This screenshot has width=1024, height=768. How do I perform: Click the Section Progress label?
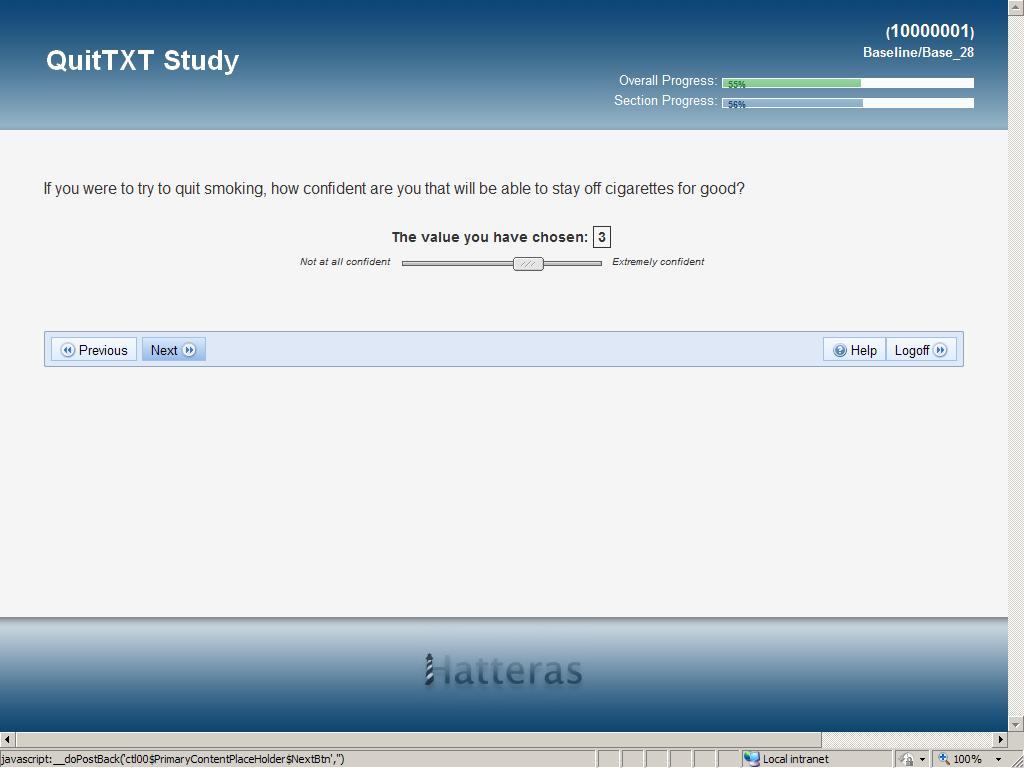pos(665,101)
